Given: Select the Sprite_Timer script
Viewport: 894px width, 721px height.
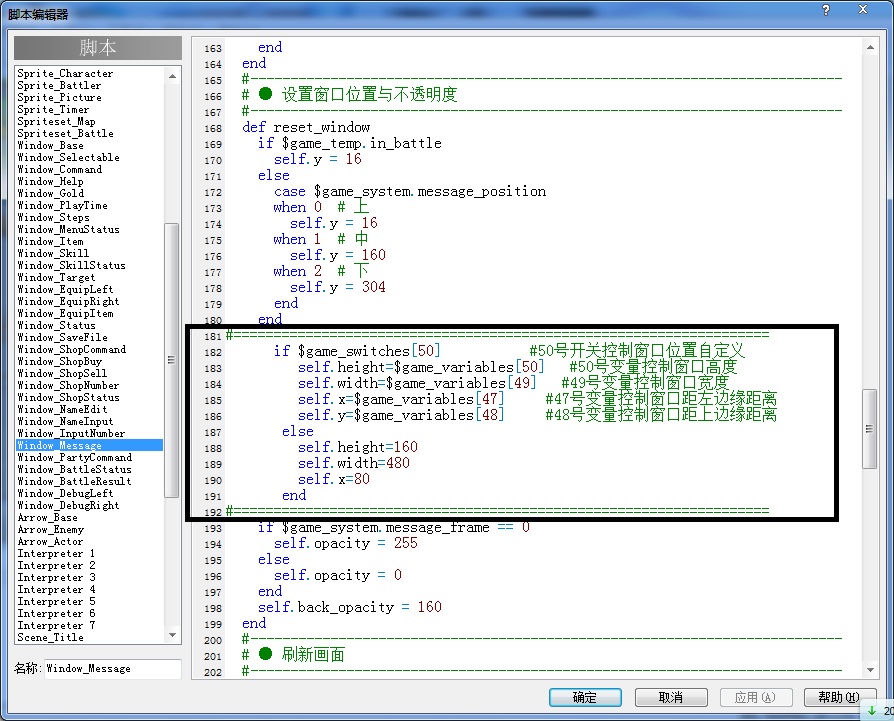Looking at the screenshot, I should pyautogui.click(x=54, y=109).
